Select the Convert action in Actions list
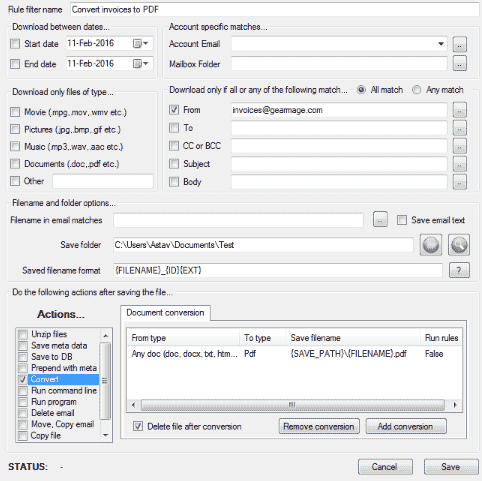The width and height of the screenshot is (482, 481). [x=58, y=379]
